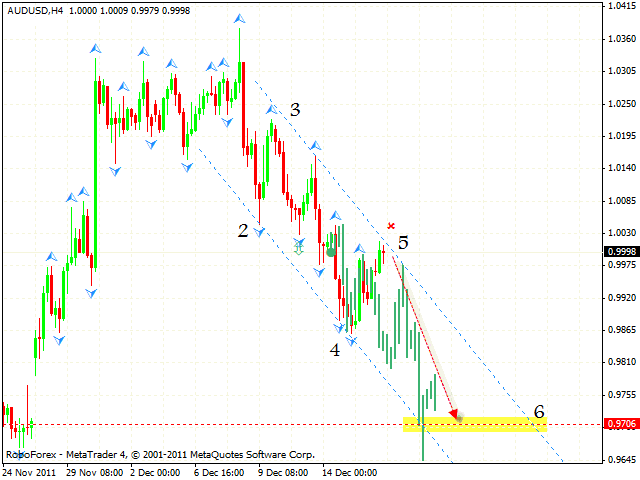Click the red X marker near wave 5
Screen dimensions: 640x480
pyautogui.click(x=391, y=226)
